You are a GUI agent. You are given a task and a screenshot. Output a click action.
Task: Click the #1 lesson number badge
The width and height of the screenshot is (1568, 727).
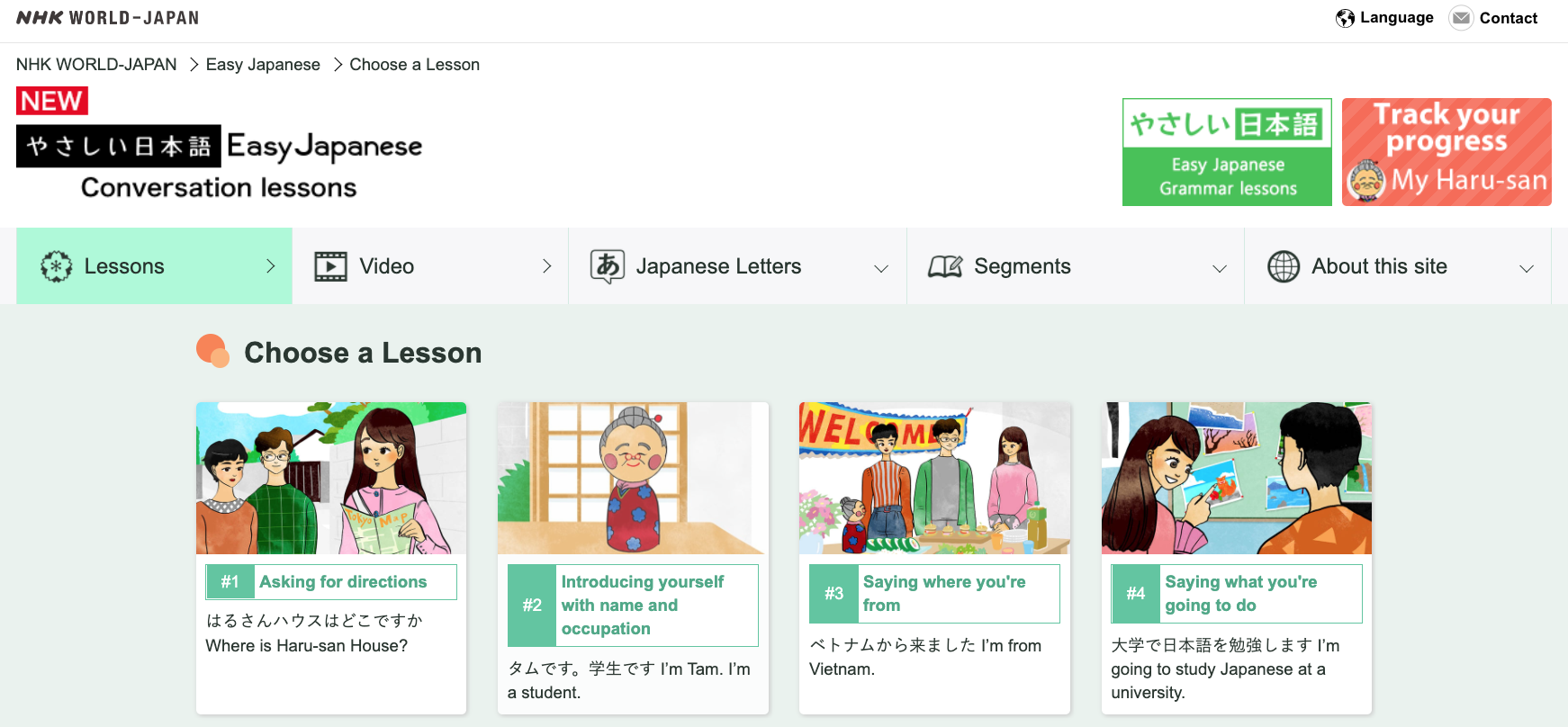230,582
